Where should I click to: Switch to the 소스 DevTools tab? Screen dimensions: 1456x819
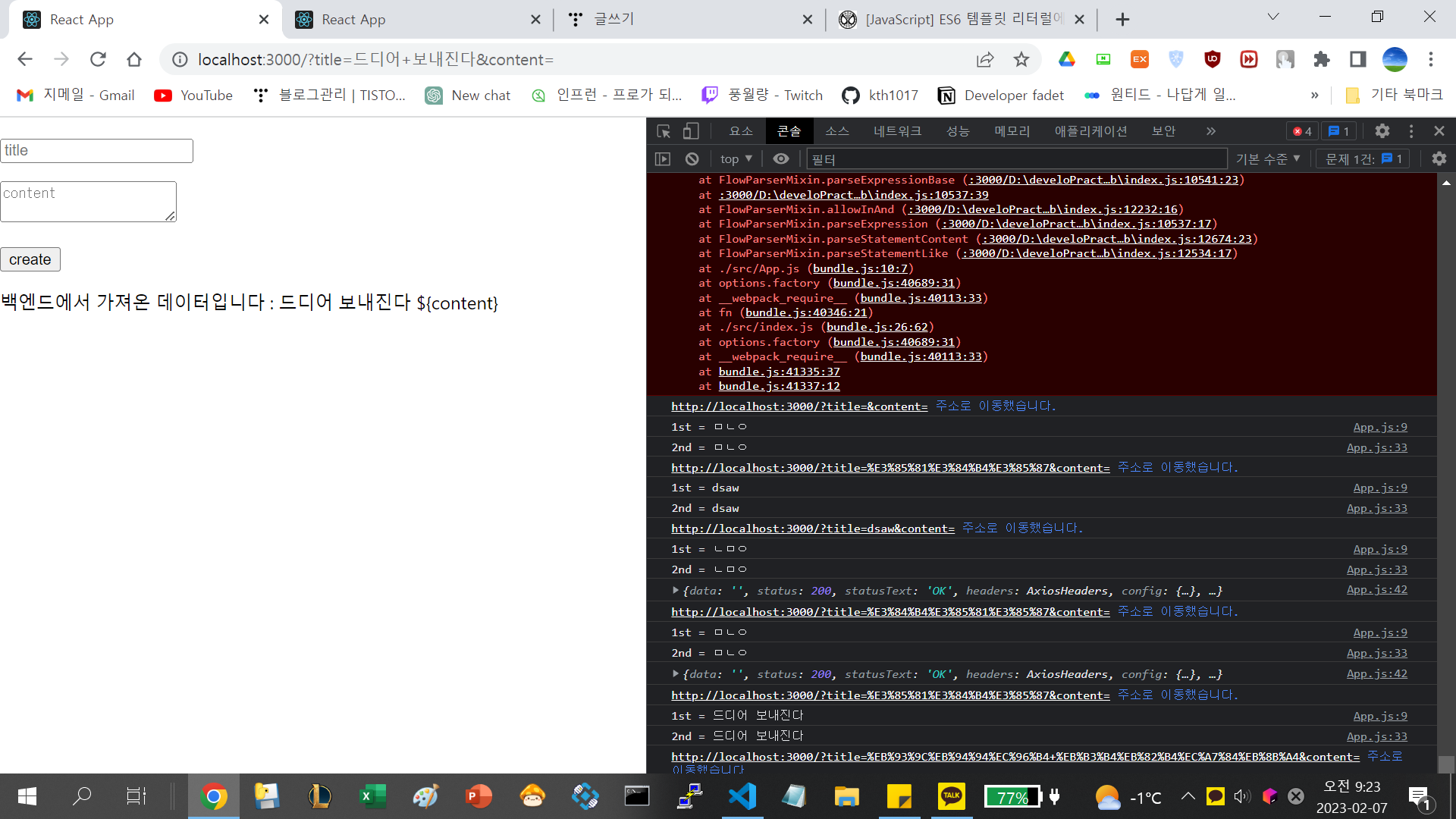tap(836, 131)
